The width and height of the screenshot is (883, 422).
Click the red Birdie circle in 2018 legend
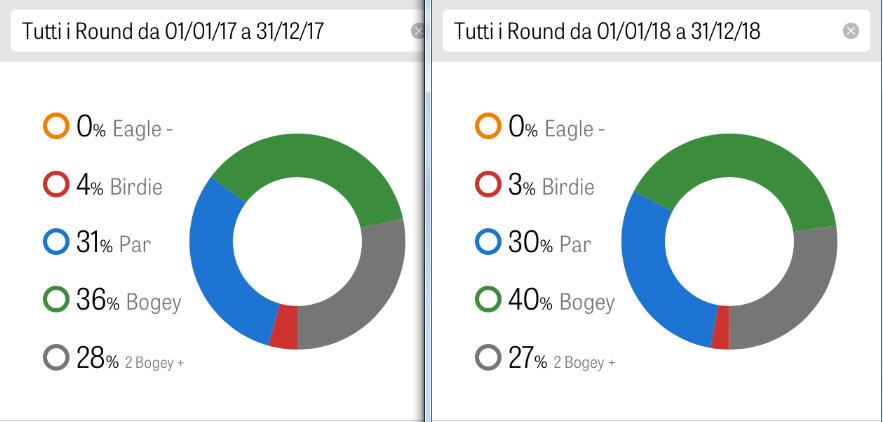488,185
